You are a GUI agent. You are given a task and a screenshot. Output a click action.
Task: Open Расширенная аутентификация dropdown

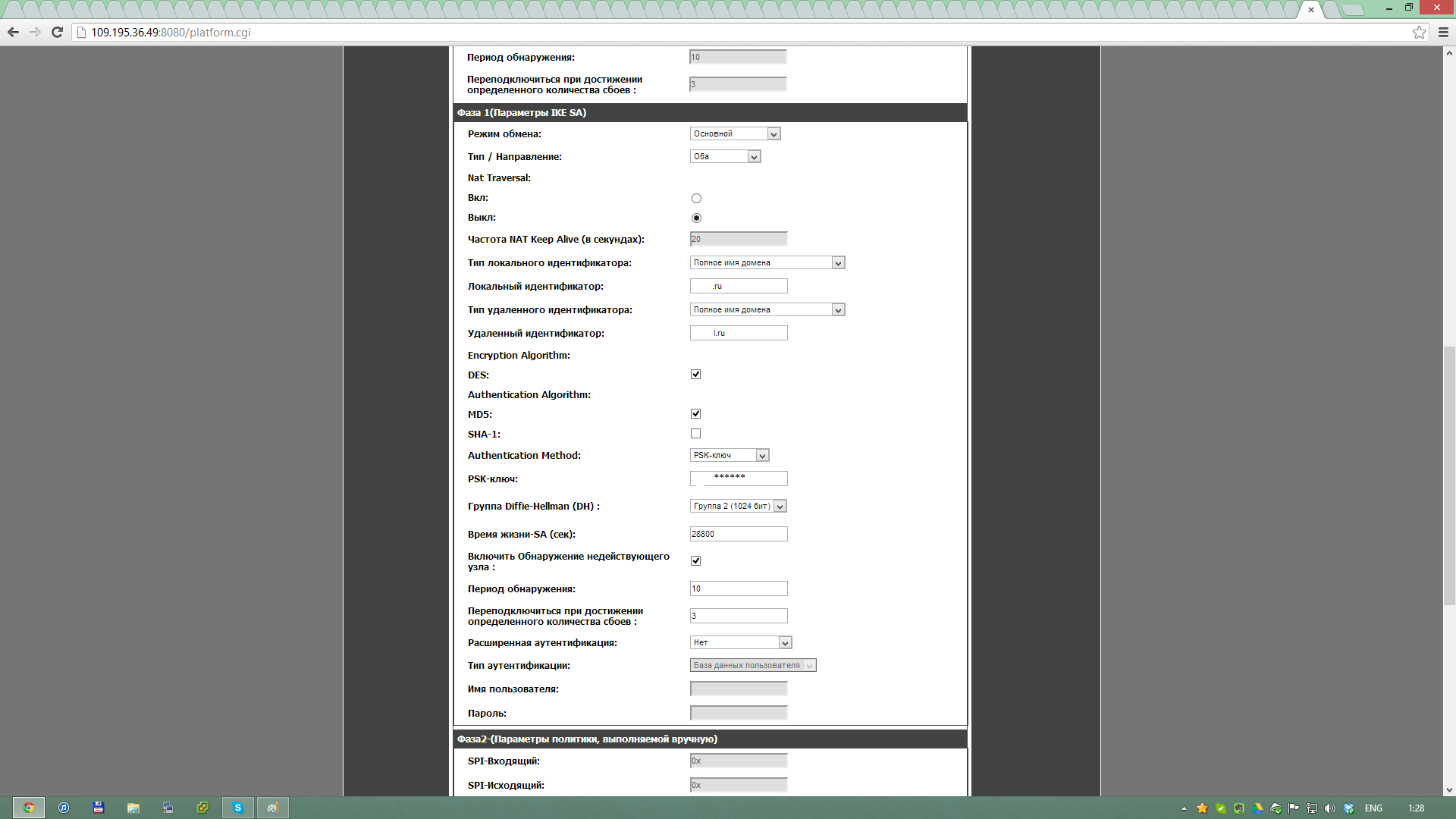[741, 643]
